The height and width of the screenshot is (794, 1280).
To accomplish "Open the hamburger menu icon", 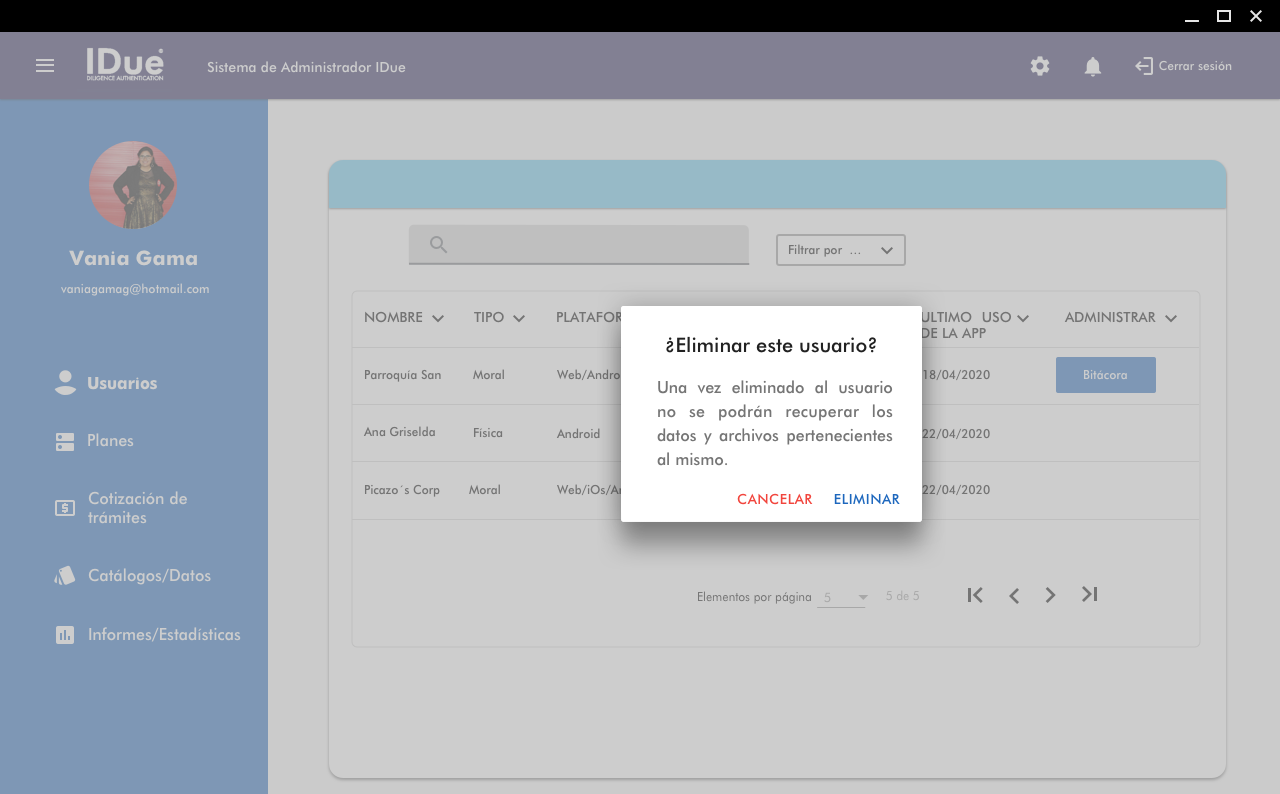I will tap(45, 66).
